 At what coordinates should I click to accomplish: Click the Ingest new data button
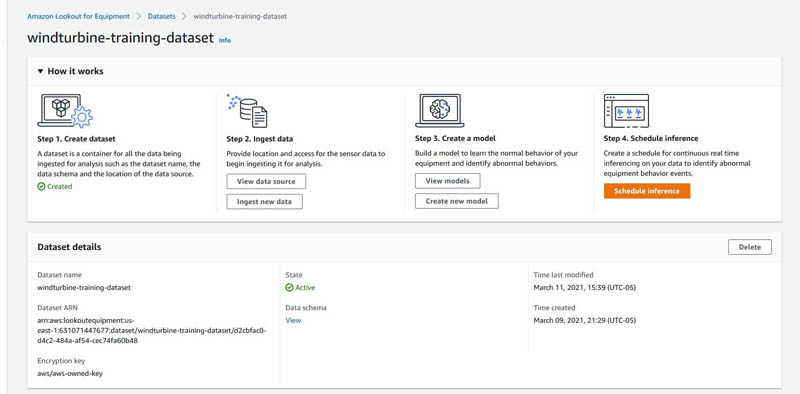[x=264, y=202]
